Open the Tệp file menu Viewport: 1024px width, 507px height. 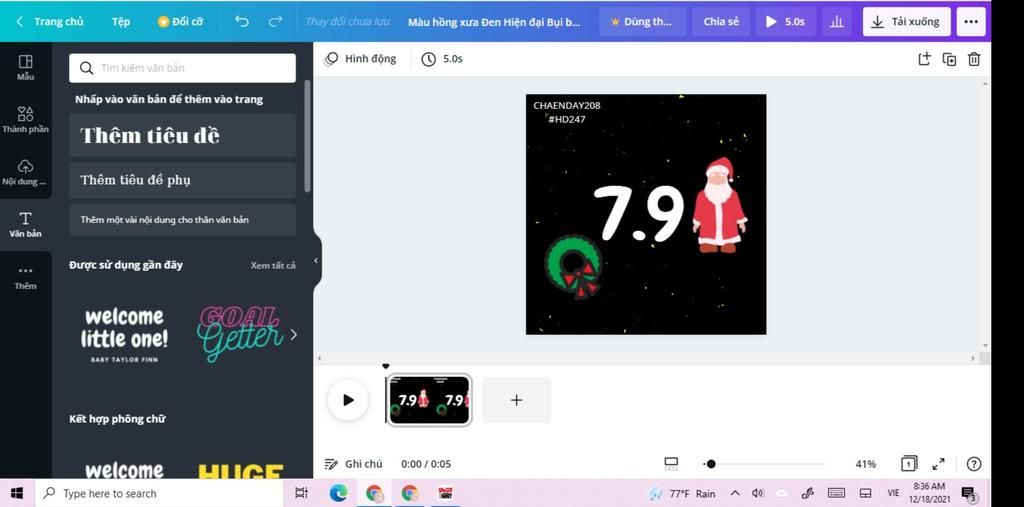tap(121, 22)
